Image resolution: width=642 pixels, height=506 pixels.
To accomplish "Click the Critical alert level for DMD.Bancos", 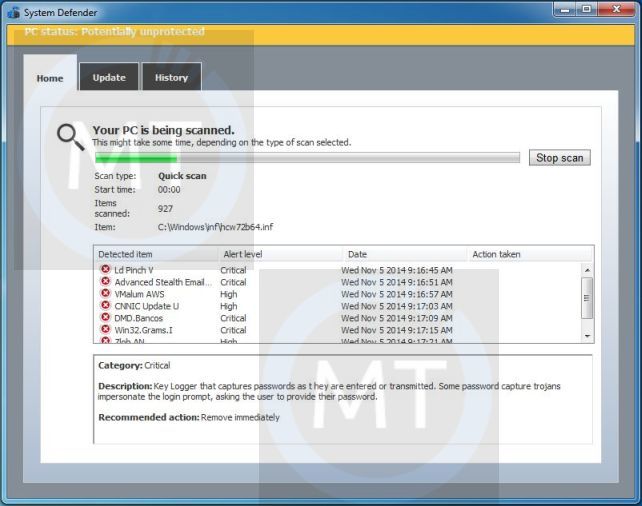I will click(233, 318).
